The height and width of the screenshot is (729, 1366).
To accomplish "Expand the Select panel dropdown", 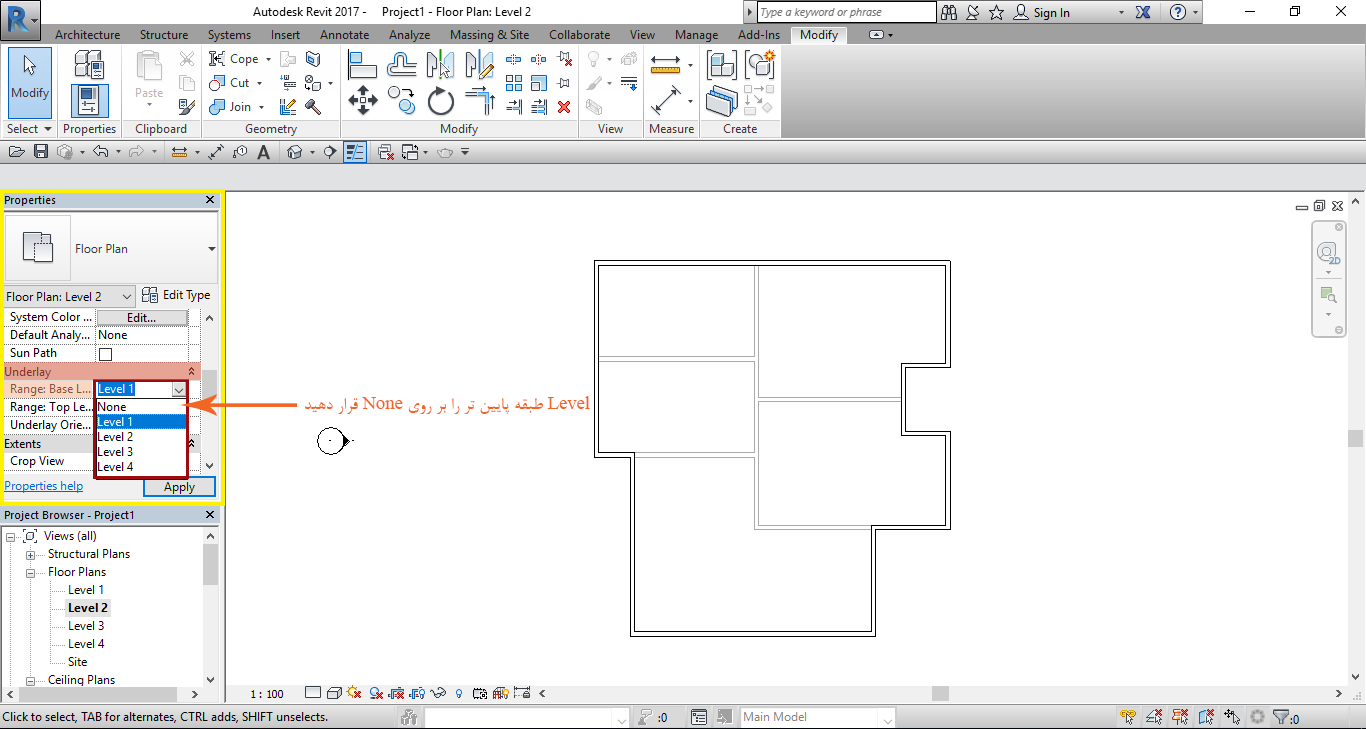I will point(29,129).
